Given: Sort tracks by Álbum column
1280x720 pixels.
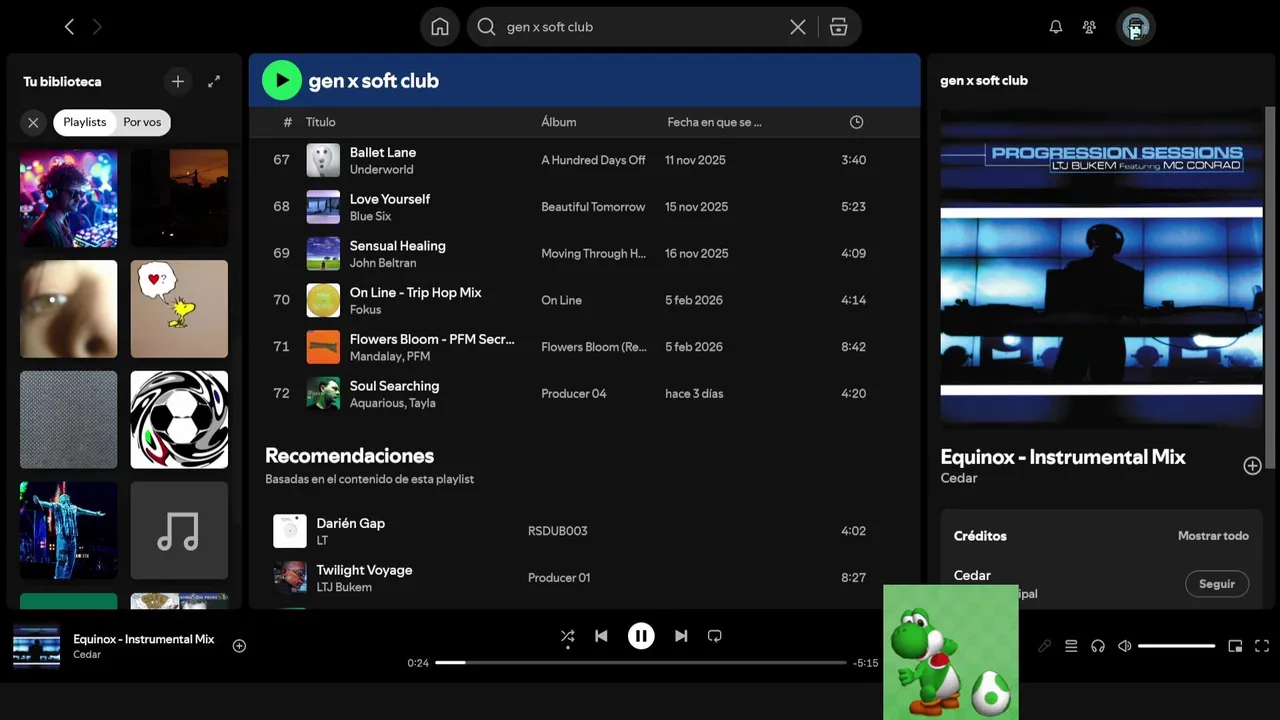Looking at the screenshot, I should point(559,122).
